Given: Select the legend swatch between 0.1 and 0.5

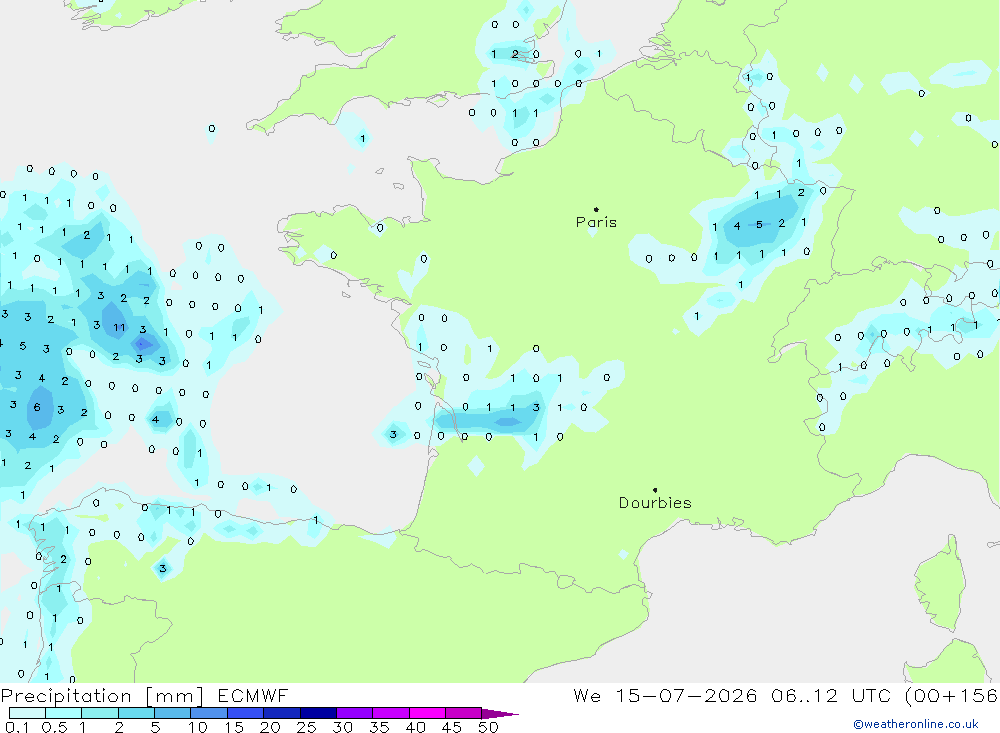Looking at the screenshot, I should [x=27, y=713].
